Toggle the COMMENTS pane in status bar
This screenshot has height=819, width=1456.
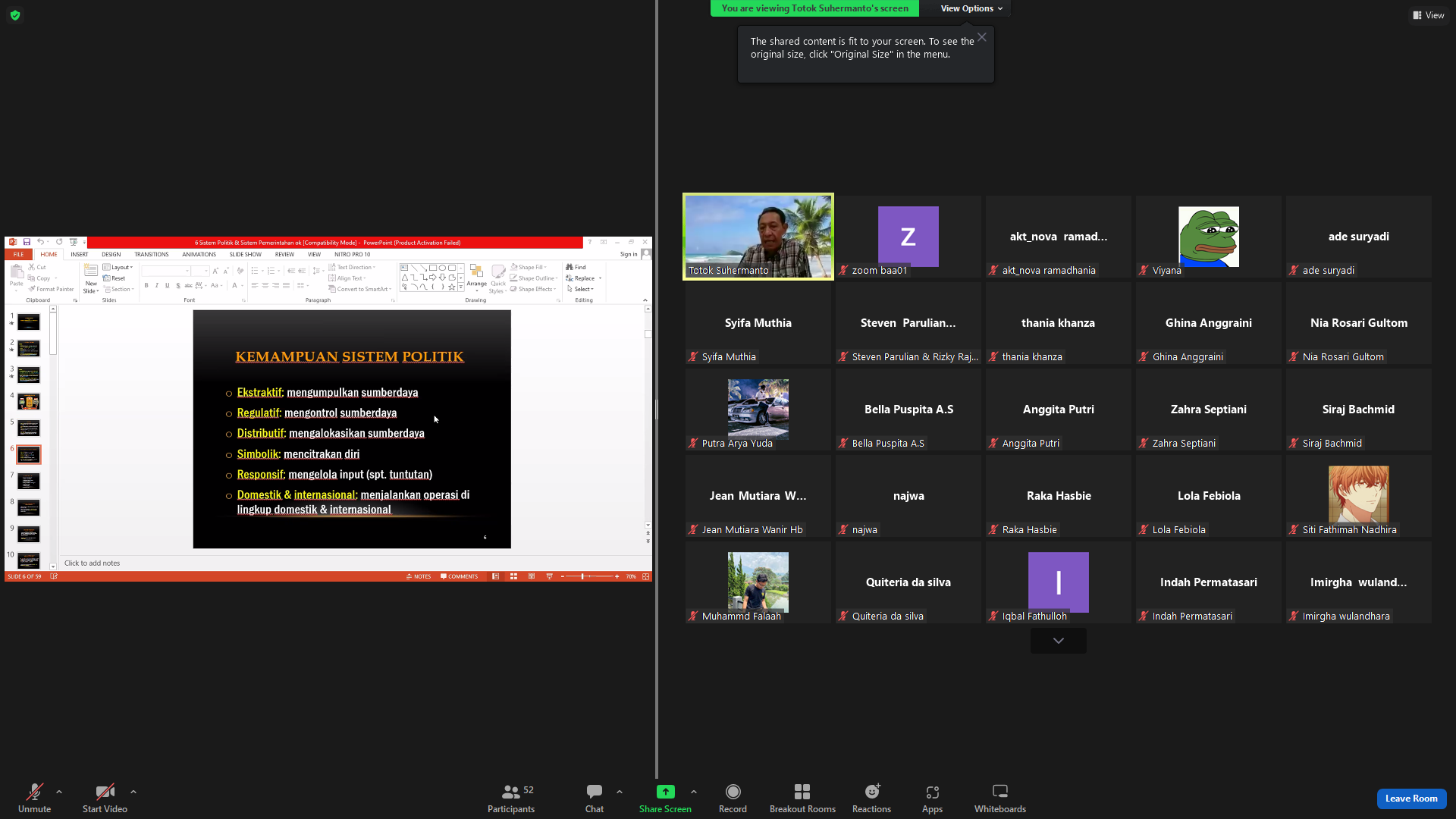pyautogui.click(x=460, y=577)
